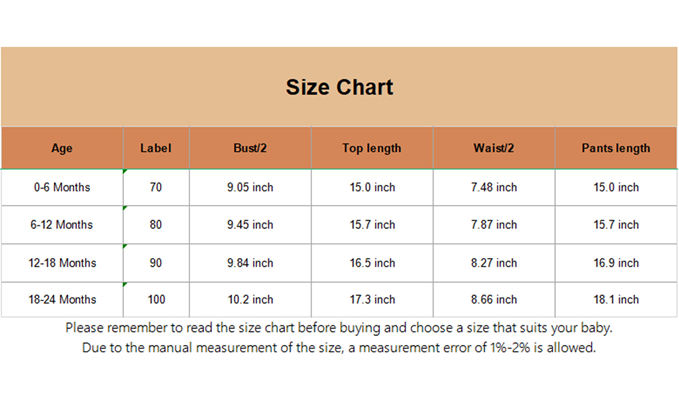Click the 12-18 Months age cell
679x420 pixels.
pyautogui.click(x=62, y=262)
